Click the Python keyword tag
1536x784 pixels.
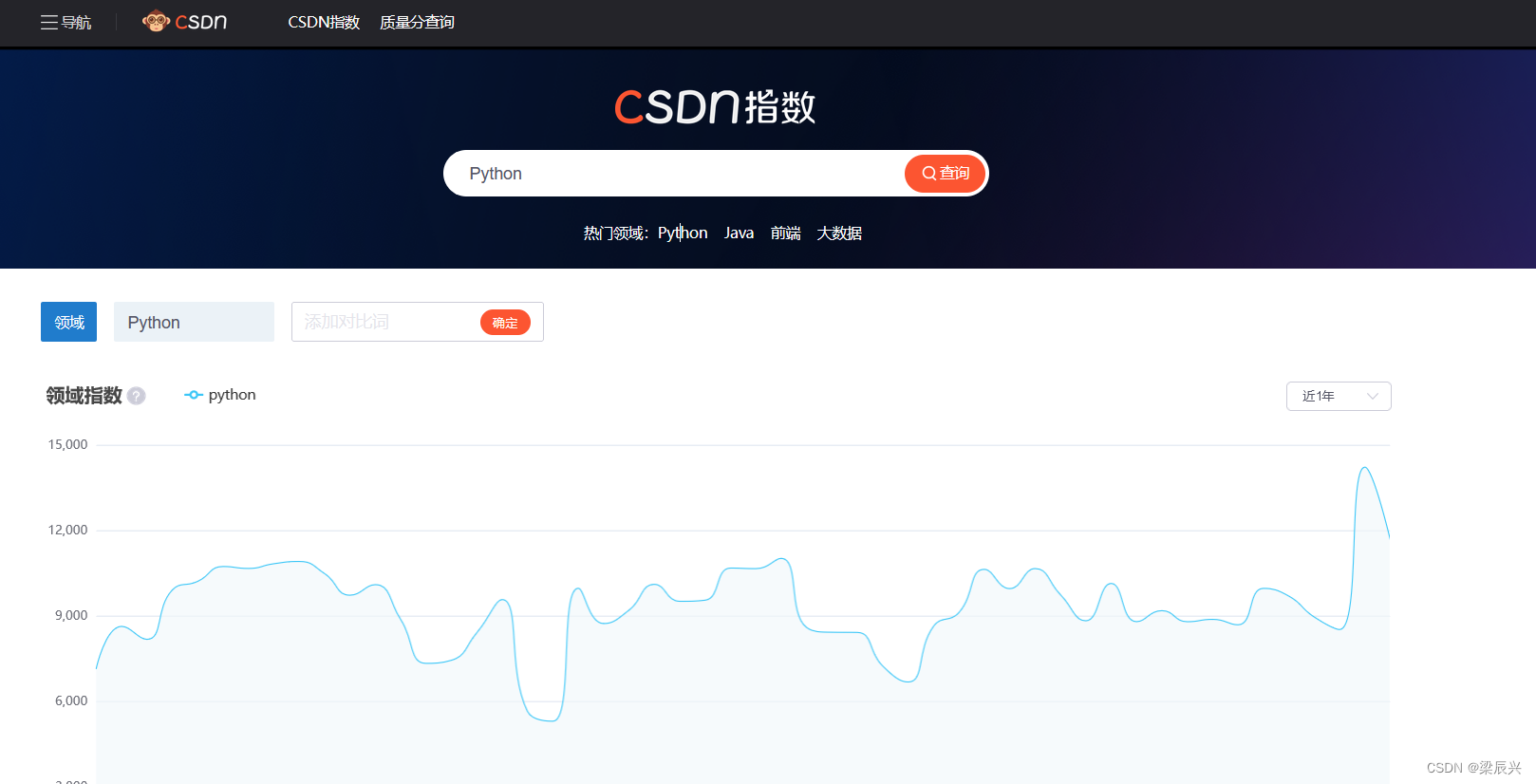(194, 322)
